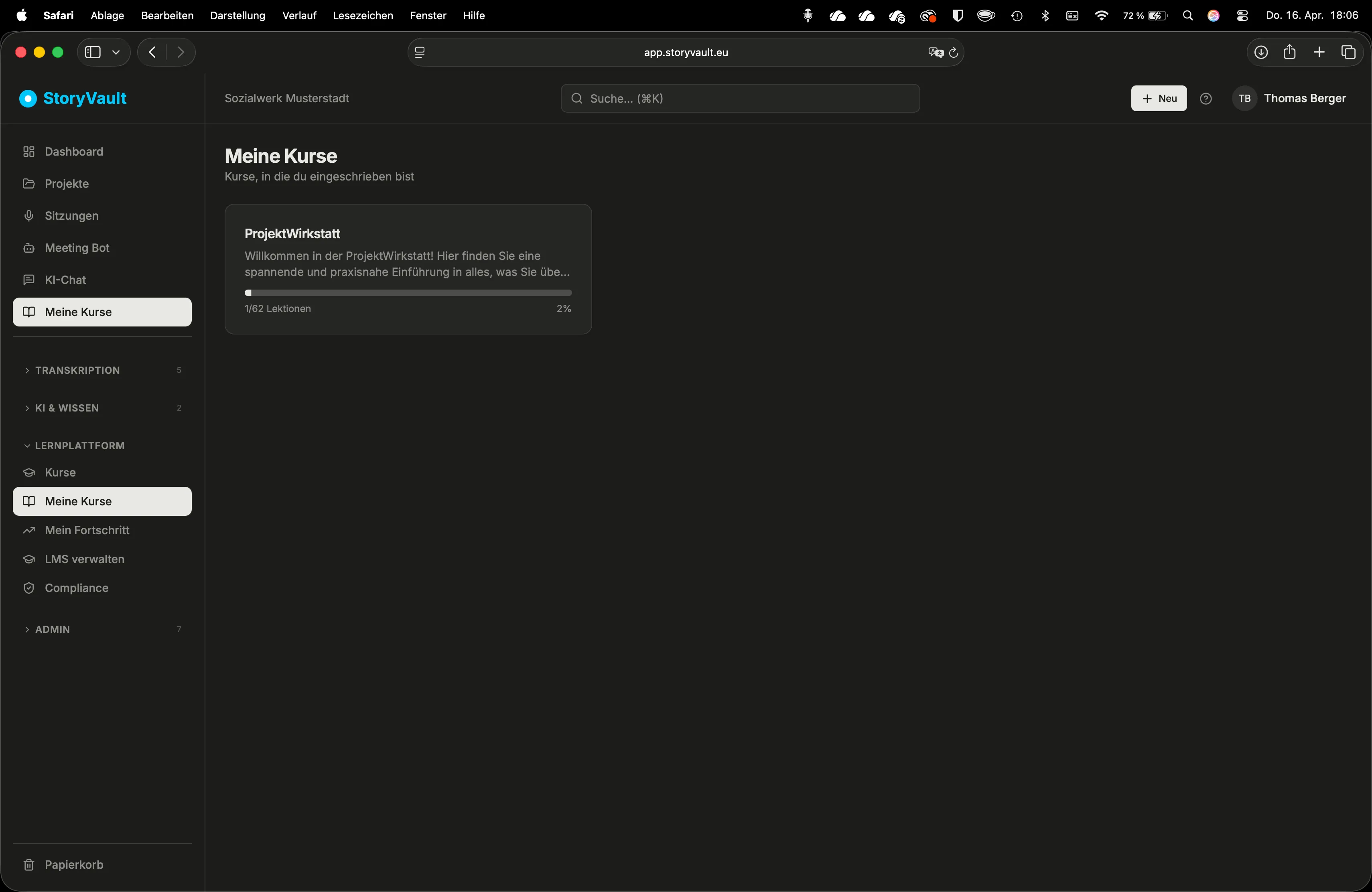Viewport: 1372px width, 892px height.
Task: Click the app.storyvault.eu address bar
Action: pyautogui.click(x=686, y=53)
